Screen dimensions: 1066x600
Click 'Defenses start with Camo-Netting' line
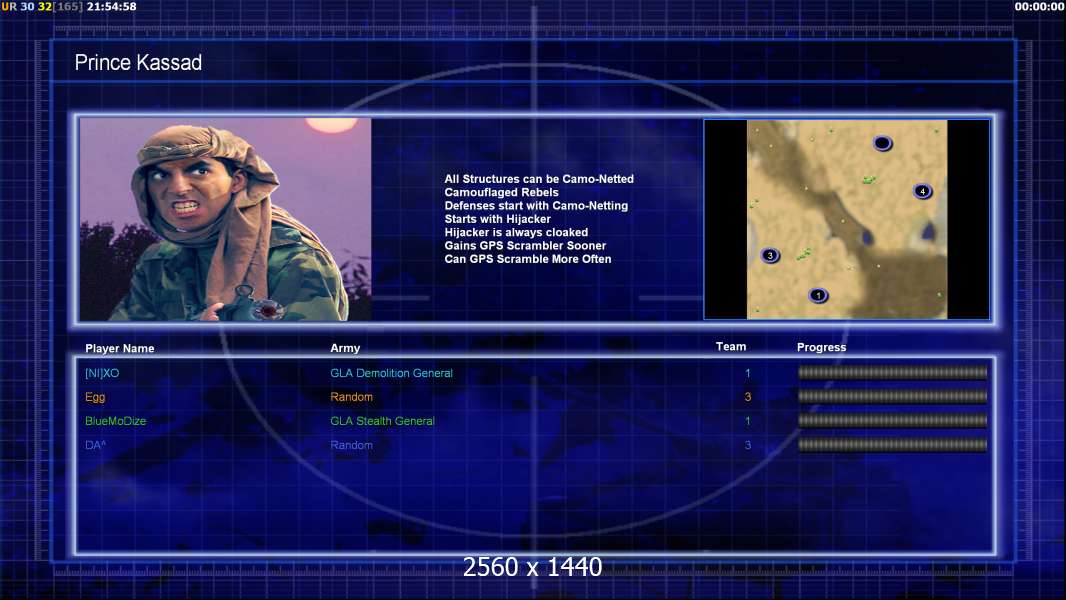[536, 205]
